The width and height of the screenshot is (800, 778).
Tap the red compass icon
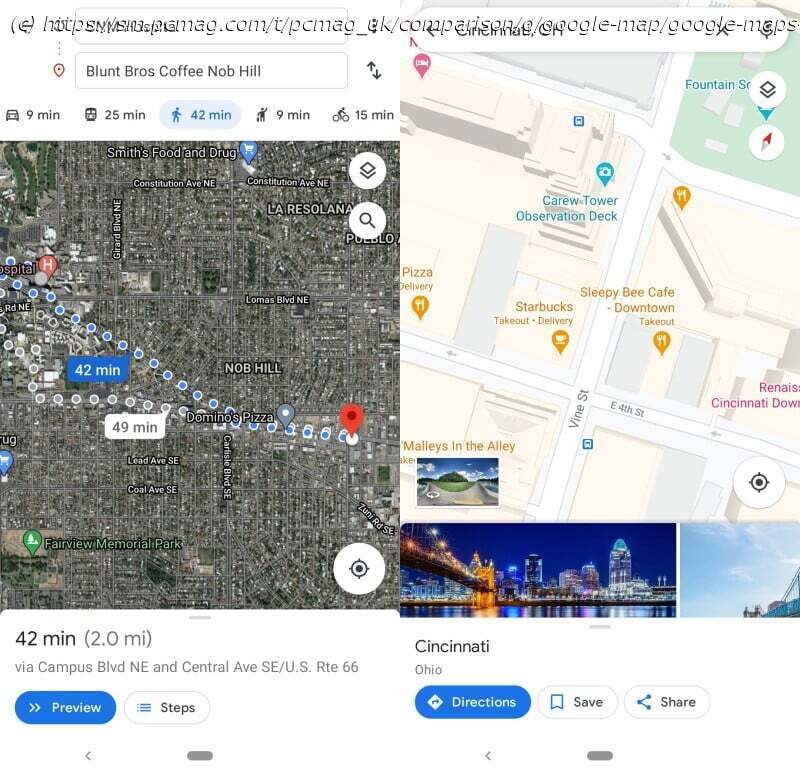pos(766,141)
